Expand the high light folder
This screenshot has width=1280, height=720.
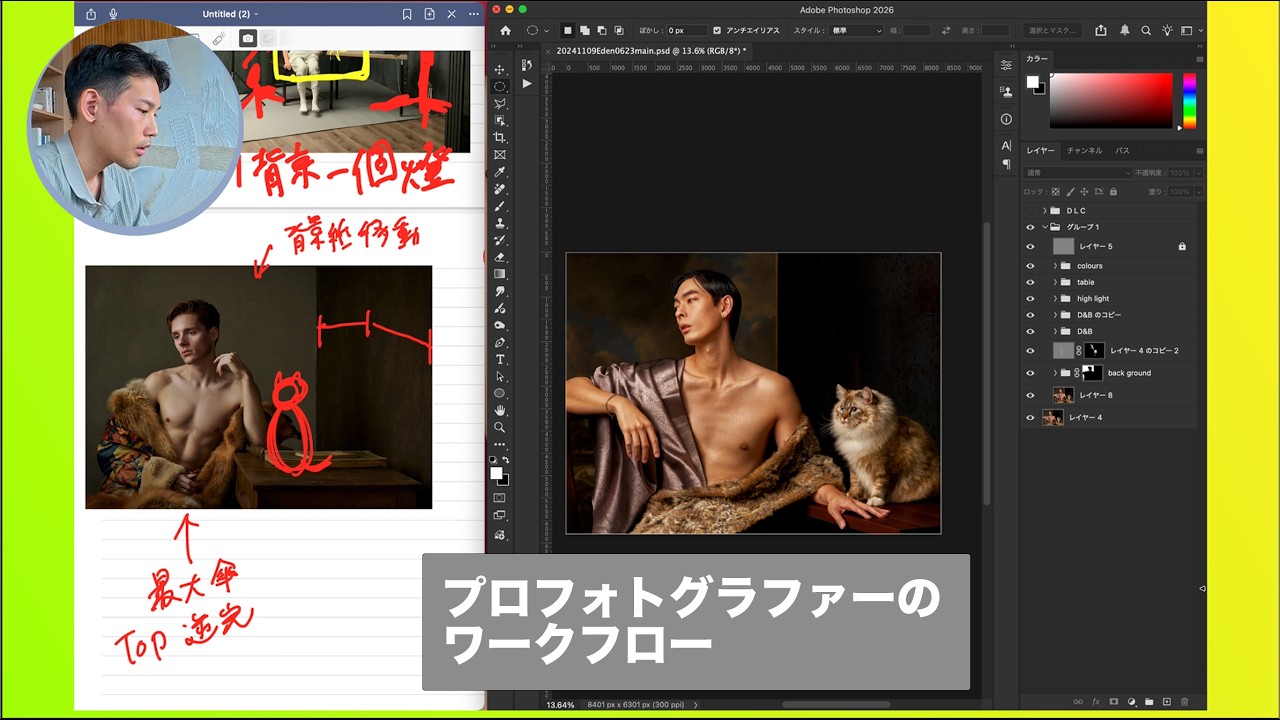[x=1055, y=298]
